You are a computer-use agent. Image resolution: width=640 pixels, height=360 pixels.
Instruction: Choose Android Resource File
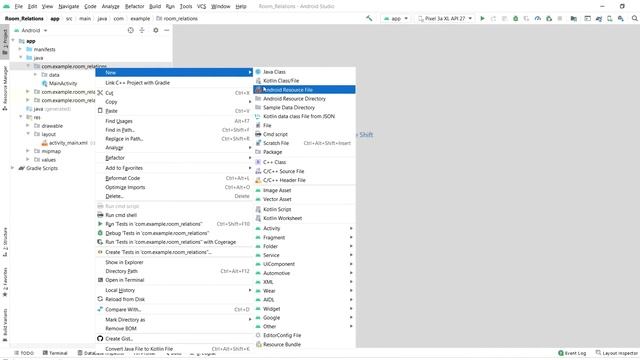[x=304, y=90]
